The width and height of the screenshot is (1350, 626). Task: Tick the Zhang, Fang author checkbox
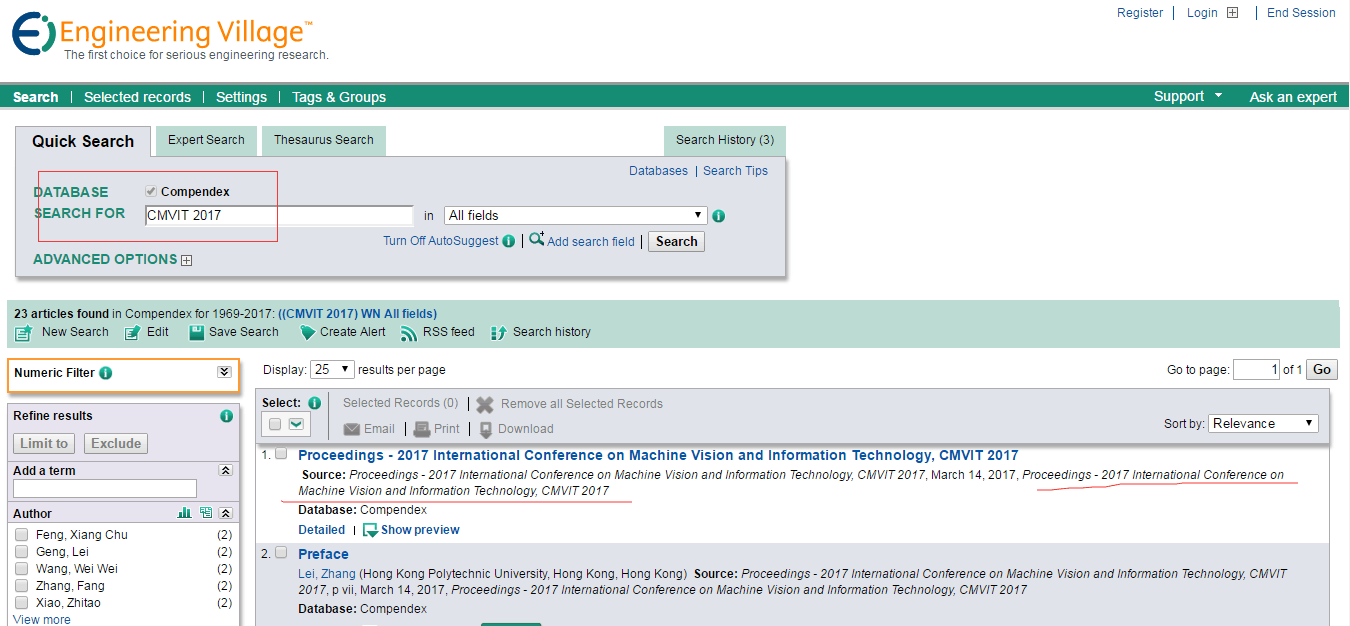21,586
